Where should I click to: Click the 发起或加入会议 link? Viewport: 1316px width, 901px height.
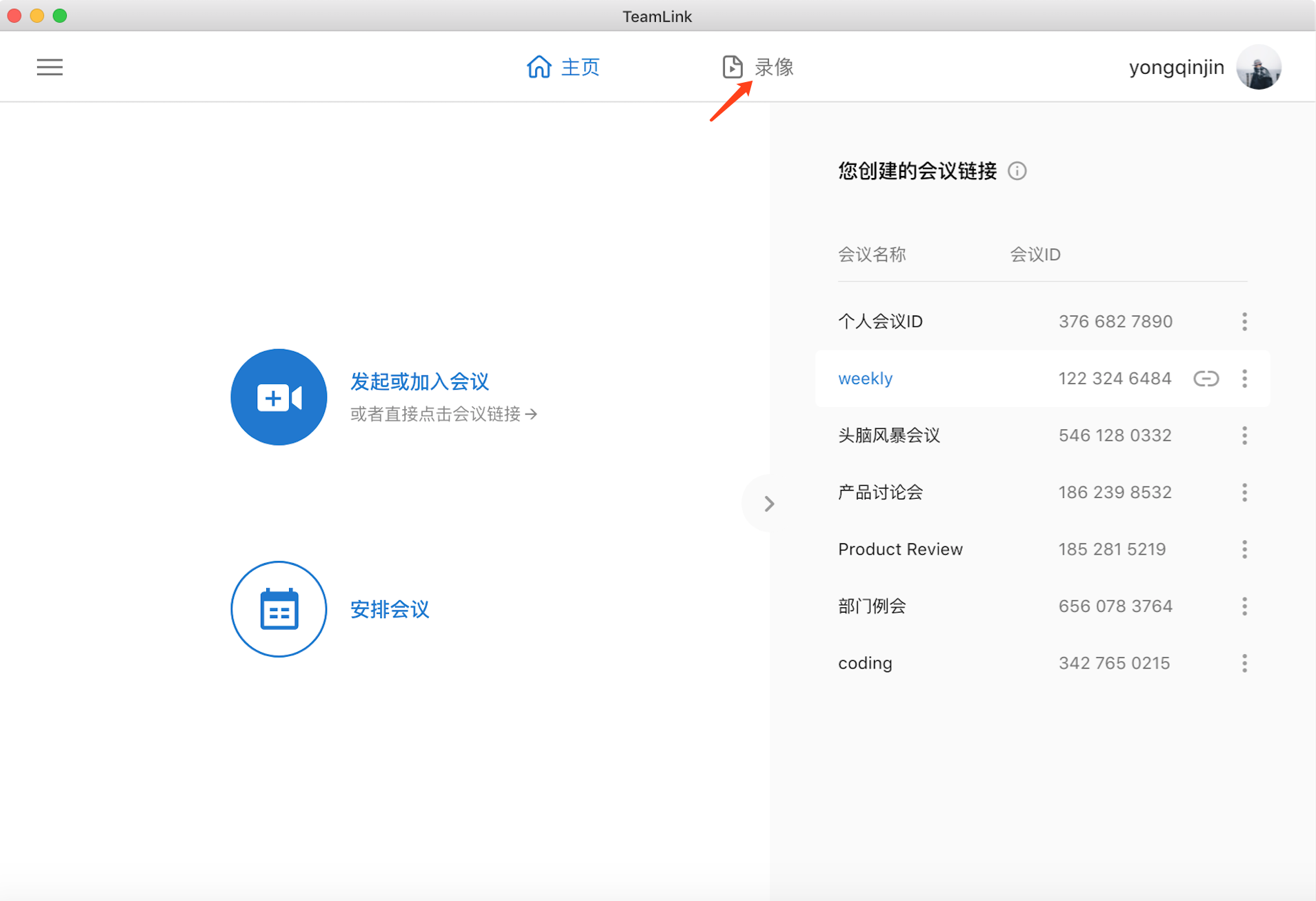(419, 381)
